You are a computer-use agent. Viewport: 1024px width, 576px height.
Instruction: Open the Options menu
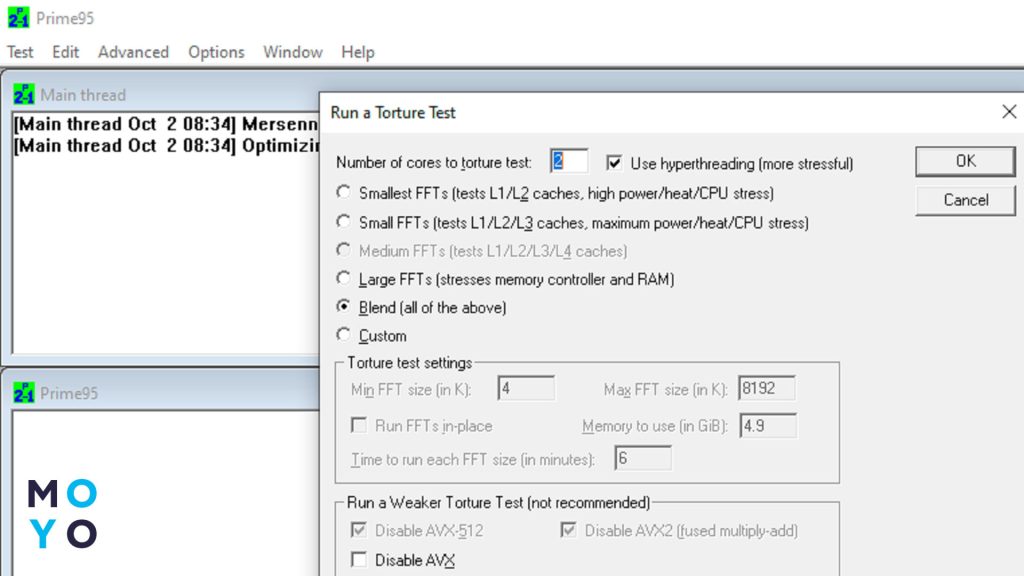[x=216, y=52]
